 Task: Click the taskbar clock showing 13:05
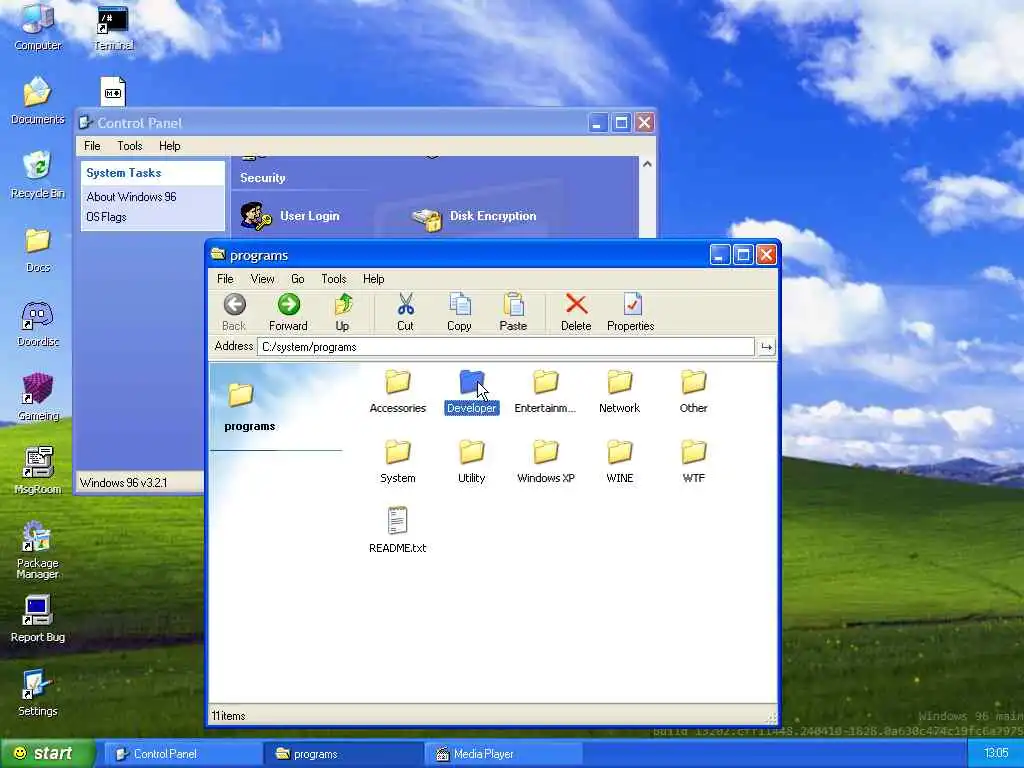tap(996, 753)
